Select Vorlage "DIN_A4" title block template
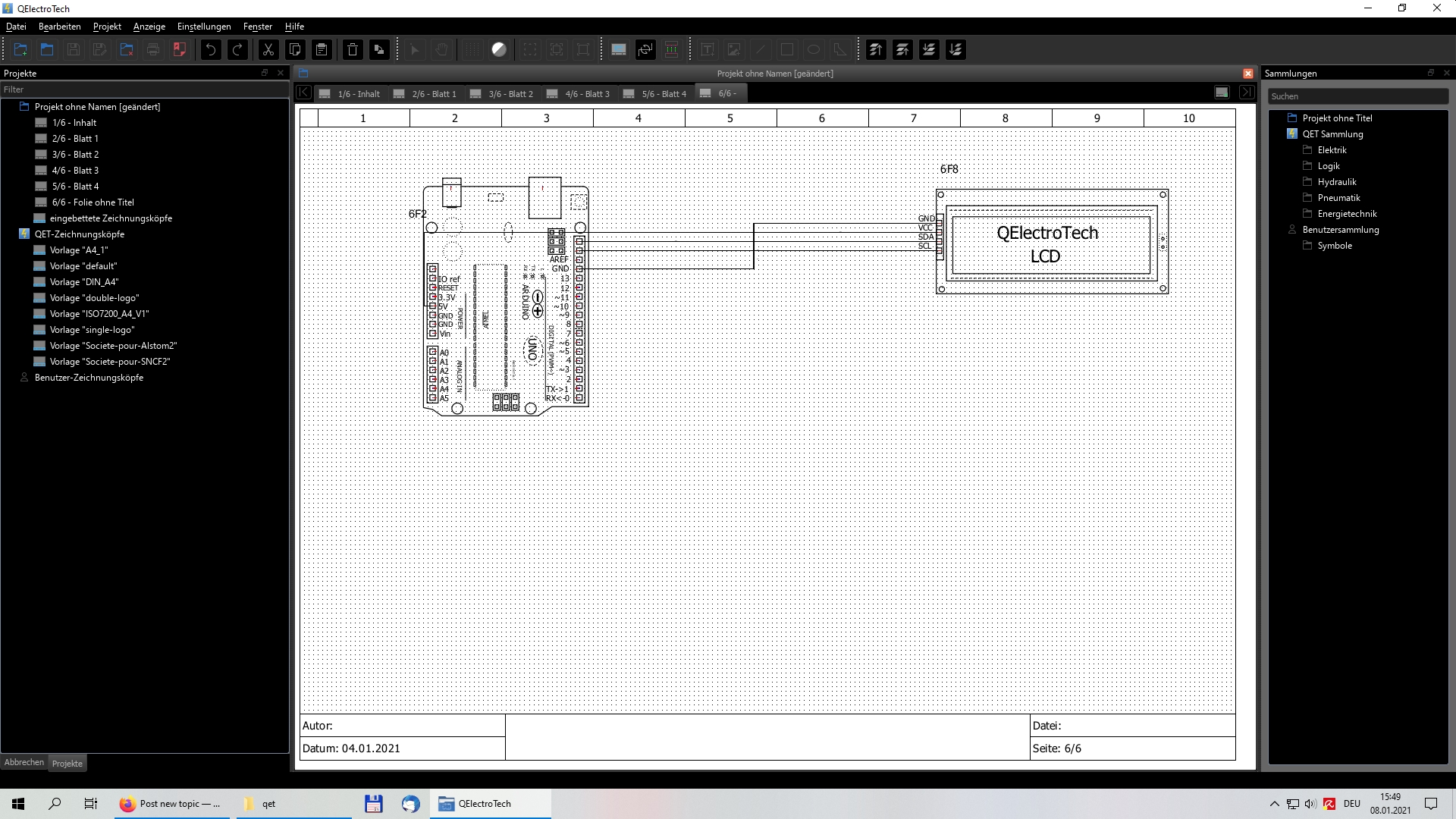1456x819 pixels. coord(83,282)
